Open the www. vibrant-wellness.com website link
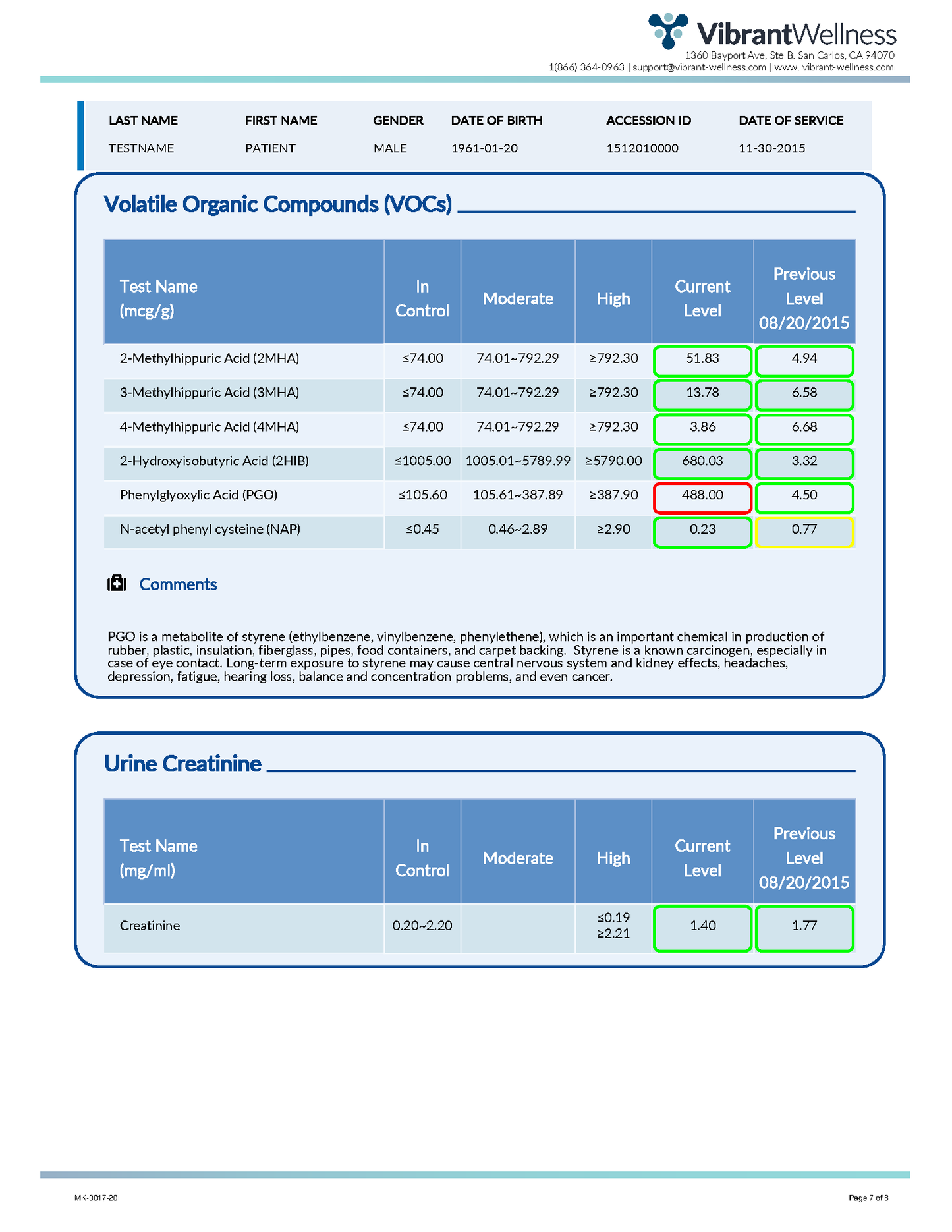952x1232 pixels. pos(834,67)
